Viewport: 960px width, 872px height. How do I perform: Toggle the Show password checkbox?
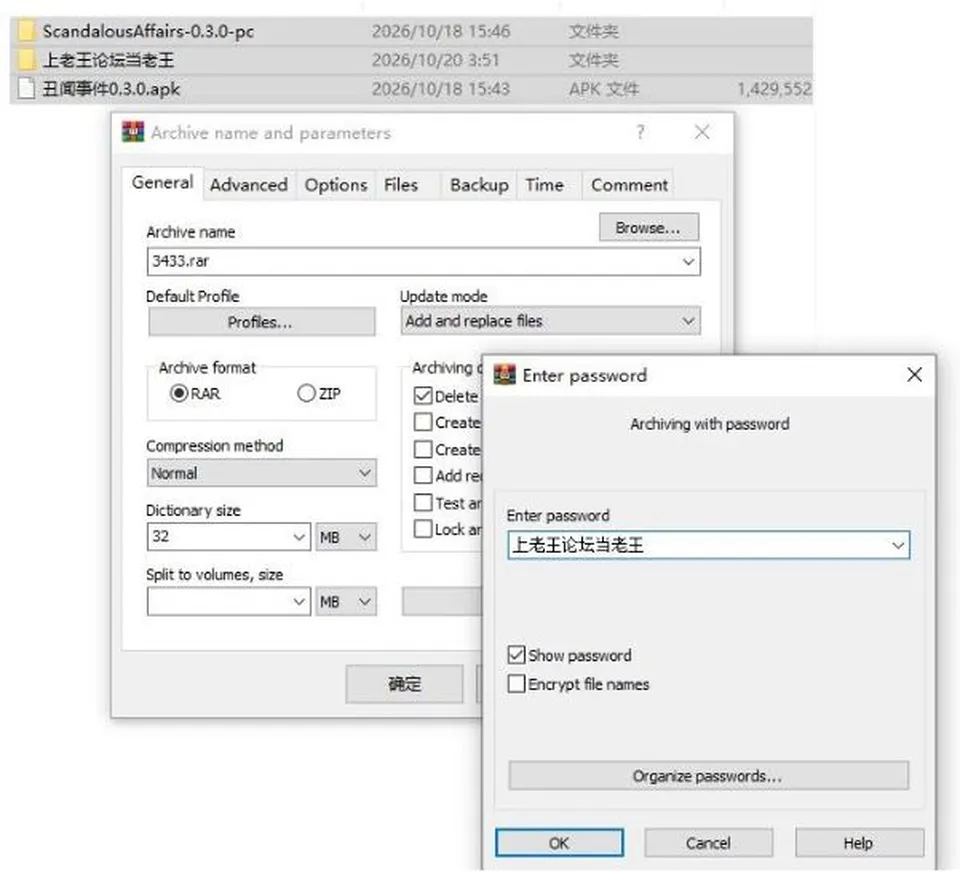516,655
